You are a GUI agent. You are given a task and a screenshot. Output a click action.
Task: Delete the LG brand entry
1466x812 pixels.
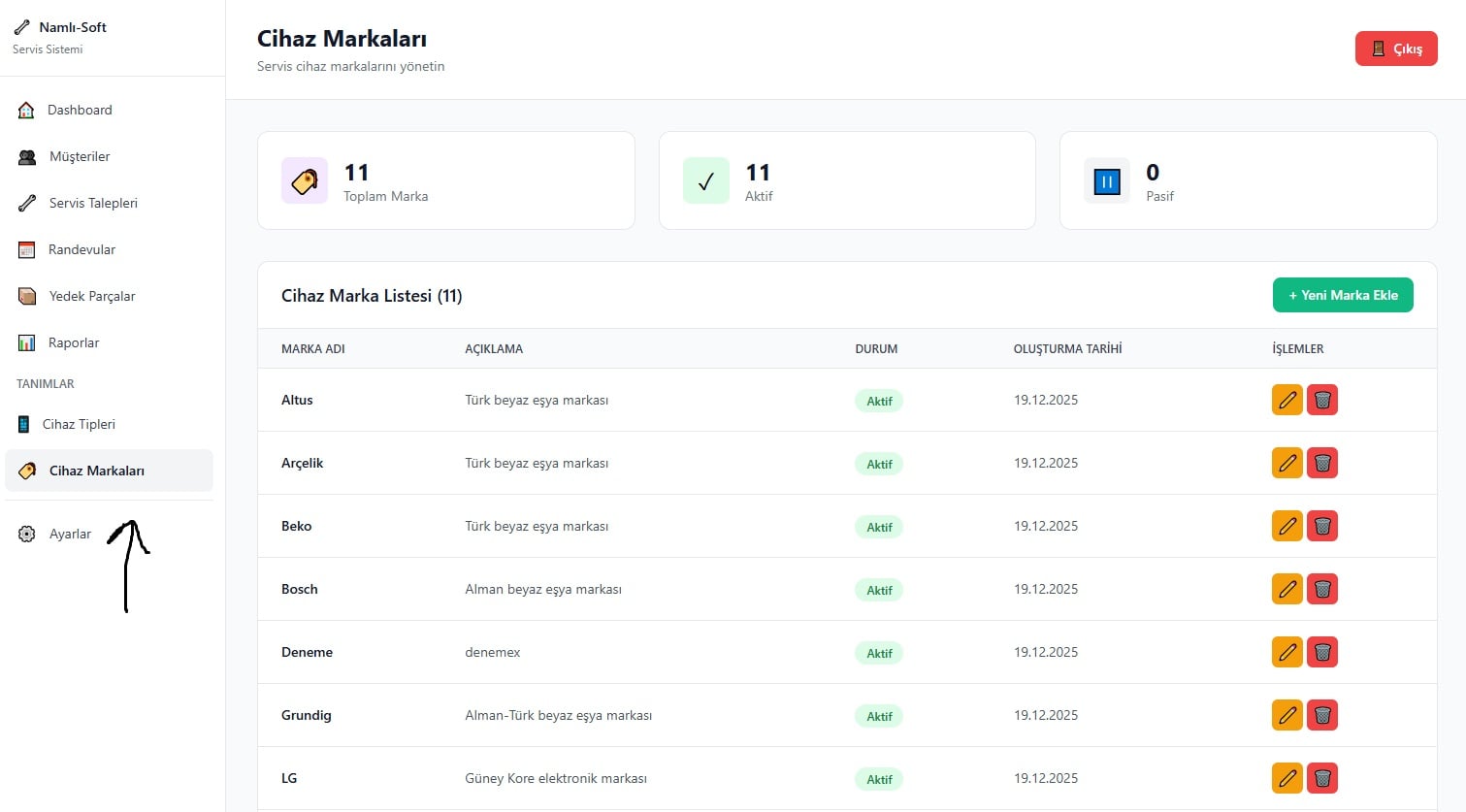click(1321, 778)
